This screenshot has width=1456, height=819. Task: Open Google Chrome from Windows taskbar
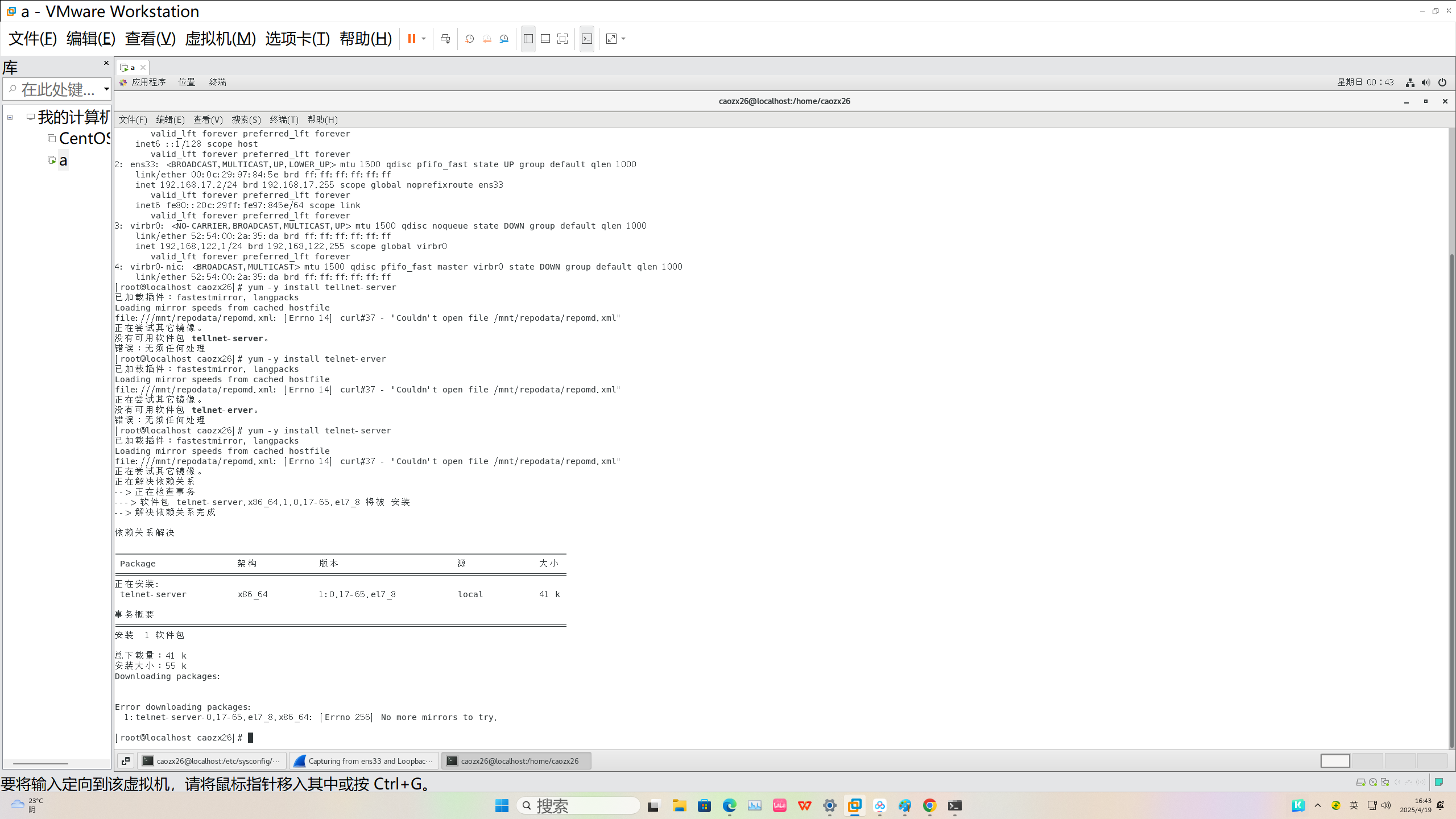coord(929,805)
